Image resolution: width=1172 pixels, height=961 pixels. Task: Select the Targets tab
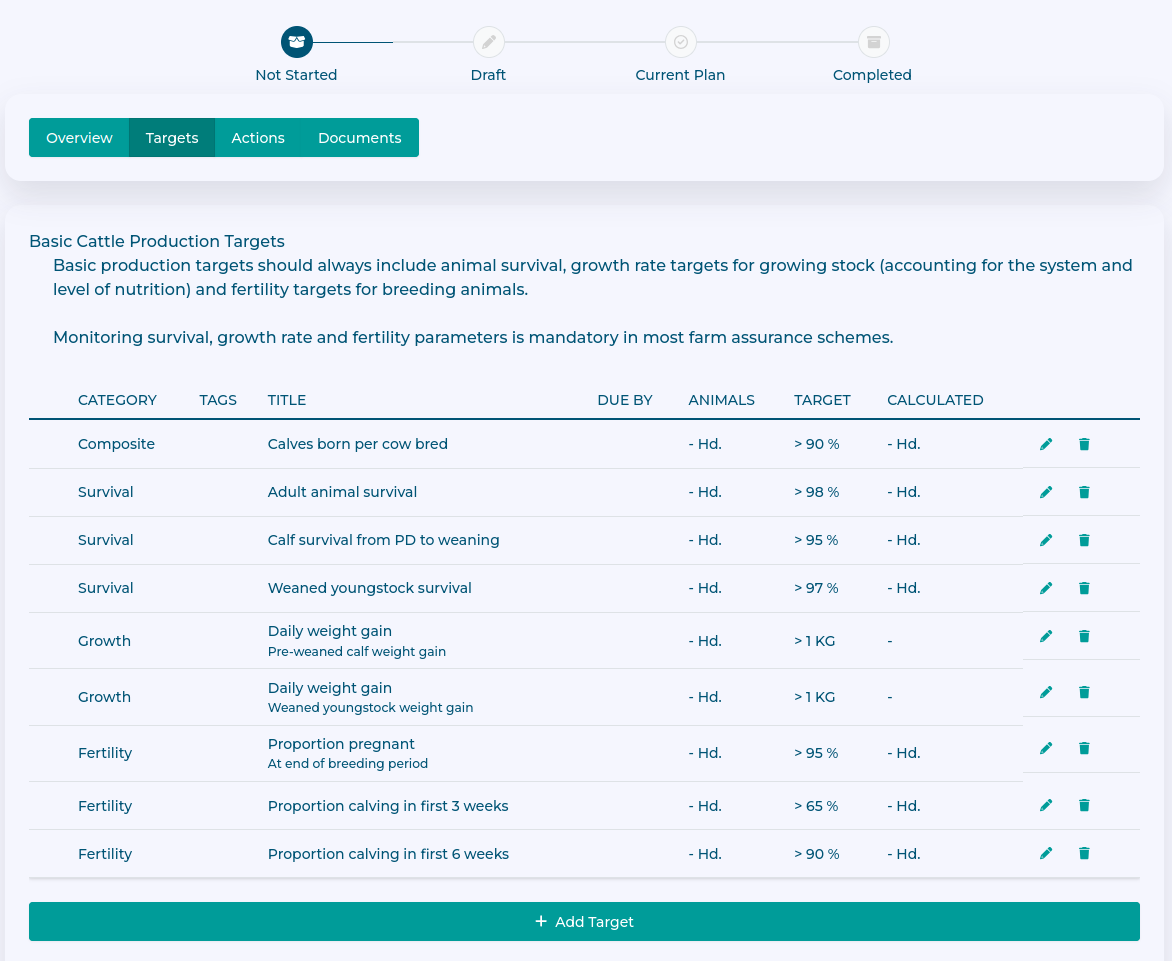tap(172, 138)
